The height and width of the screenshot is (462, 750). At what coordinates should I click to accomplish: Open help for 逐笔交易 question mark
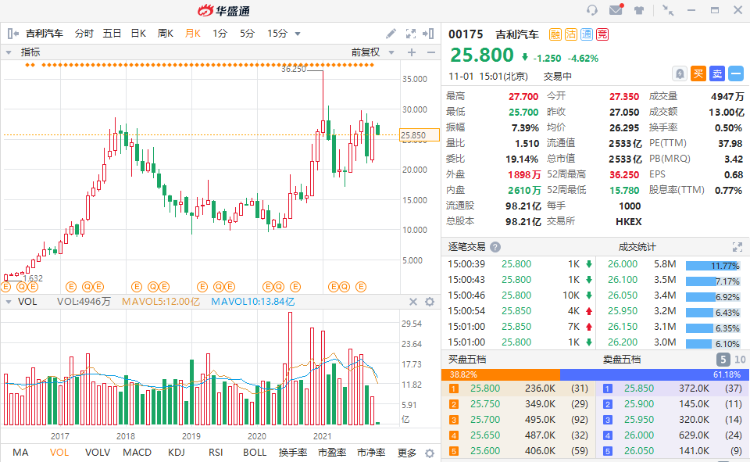pos(496,247)
